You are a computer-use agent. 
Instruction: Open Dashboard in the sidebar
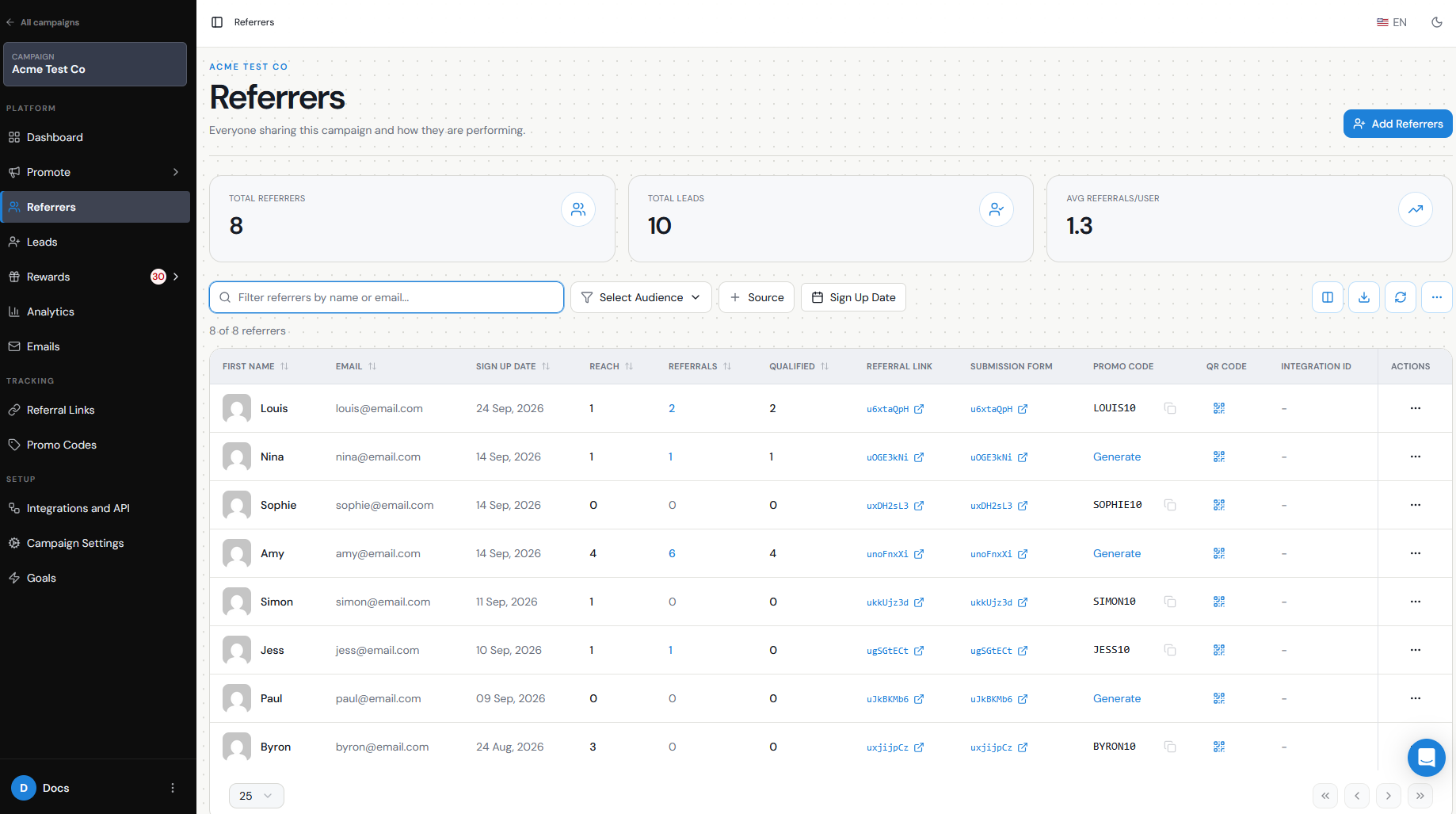click(95, 137)
